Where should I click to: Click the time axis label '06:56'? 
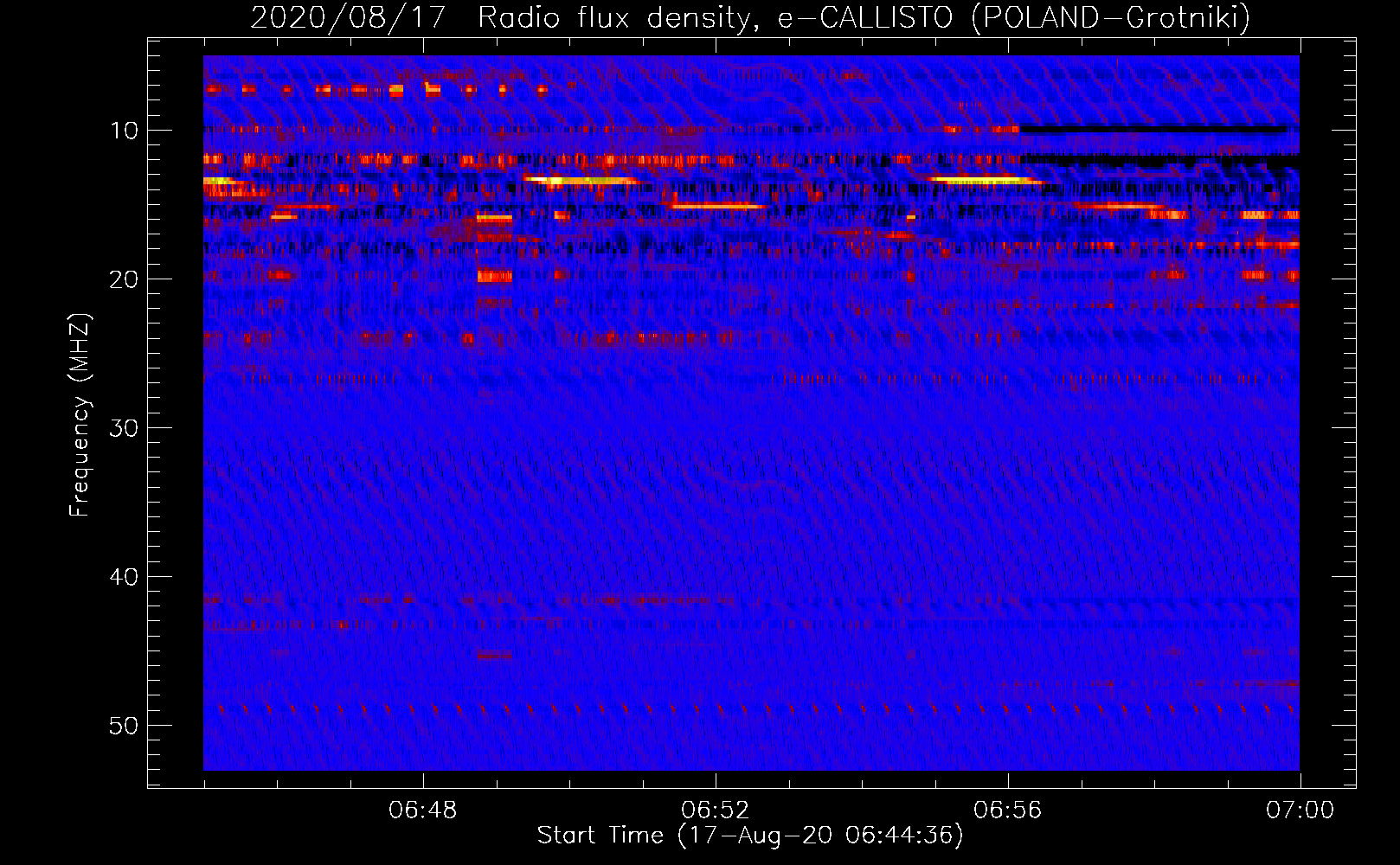point(1008,811)
